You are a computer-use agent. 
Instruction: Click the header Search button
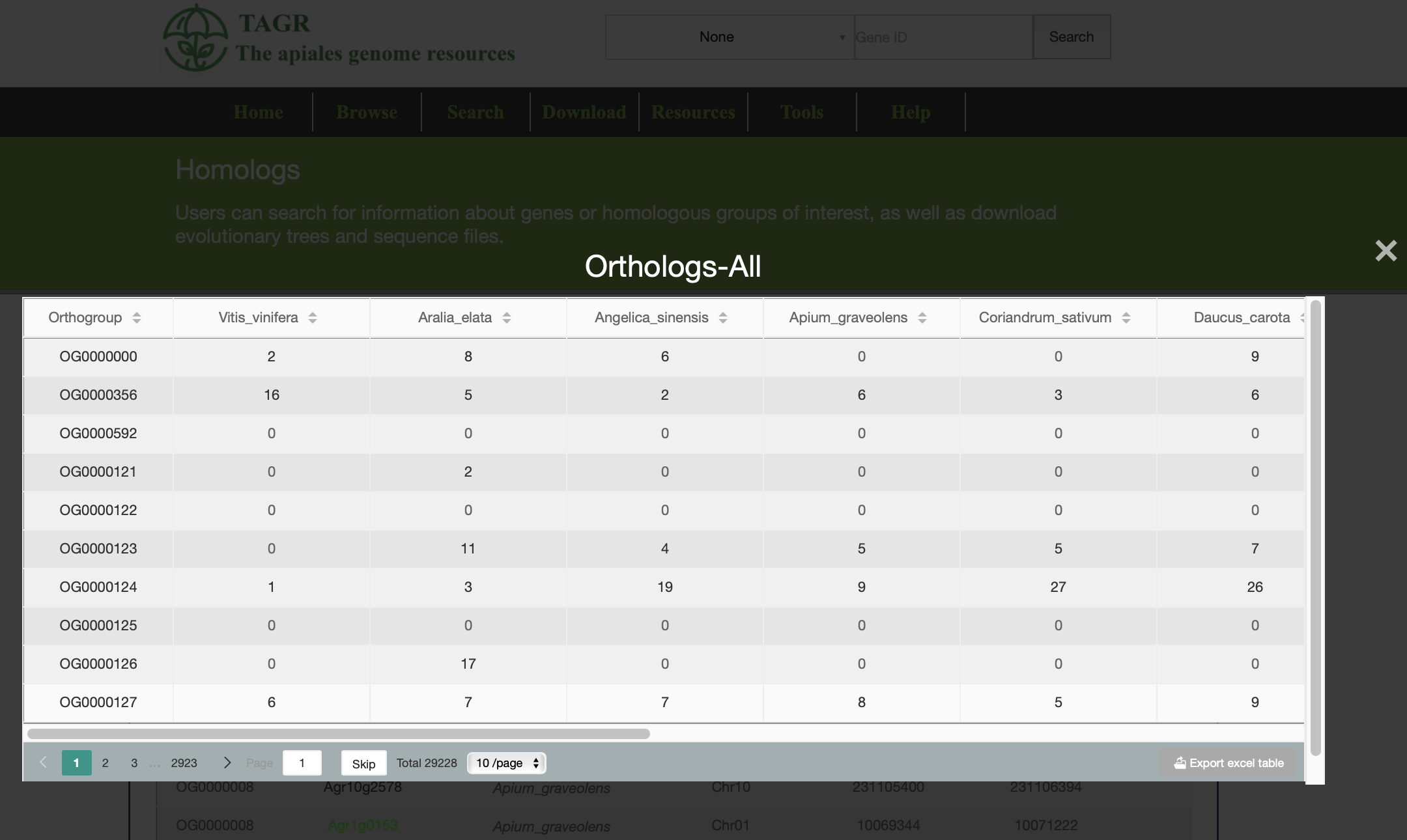click(1072, 37)
